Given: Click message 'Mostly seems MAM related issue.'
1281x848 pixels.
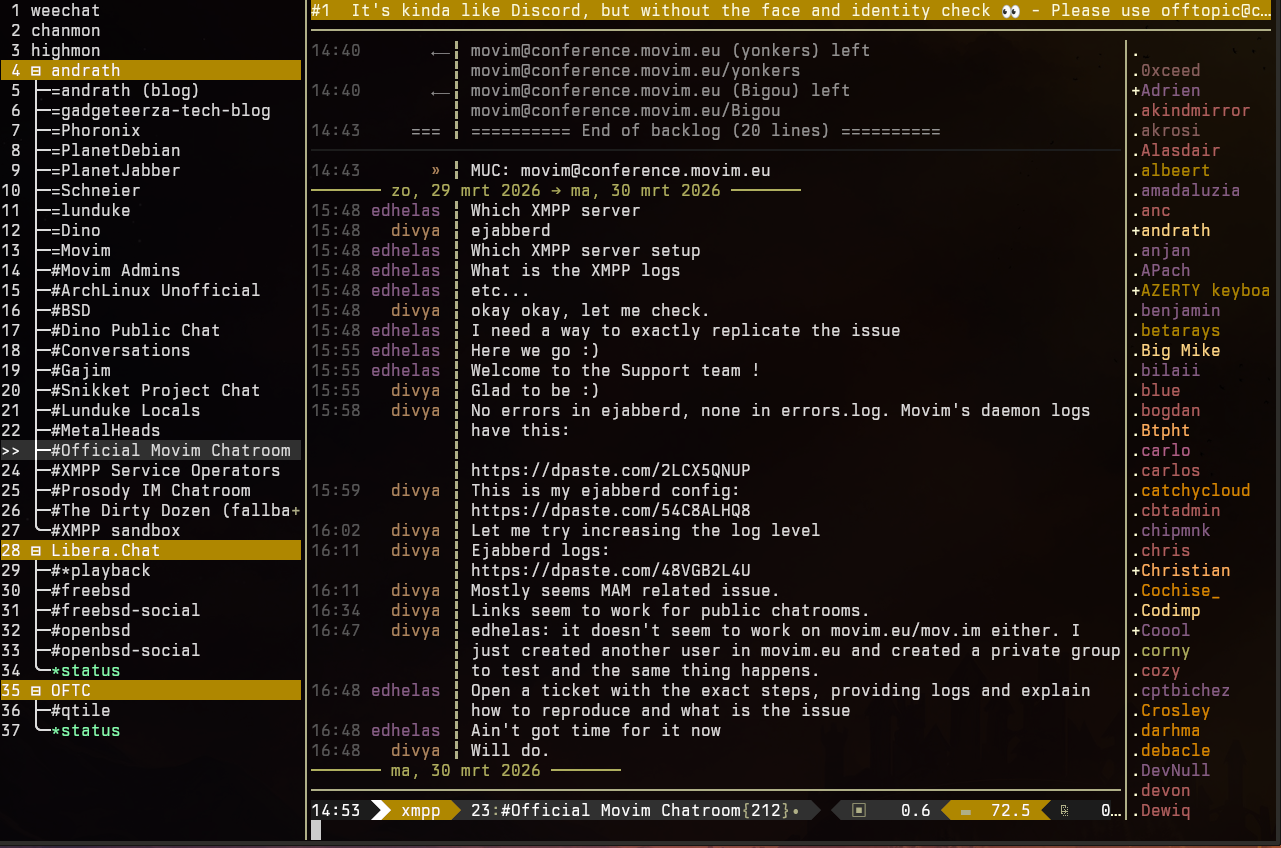Looking at the screenshot, I should (x=625, y=590).
